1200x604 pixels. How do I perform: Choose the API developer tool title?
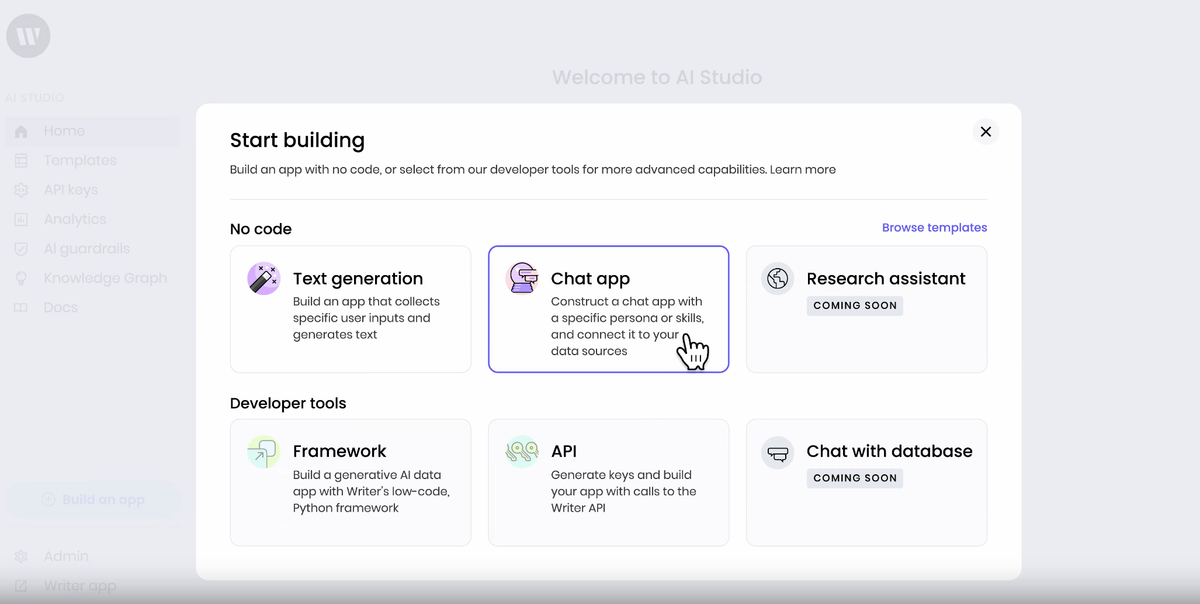click(x=564, y=452)
